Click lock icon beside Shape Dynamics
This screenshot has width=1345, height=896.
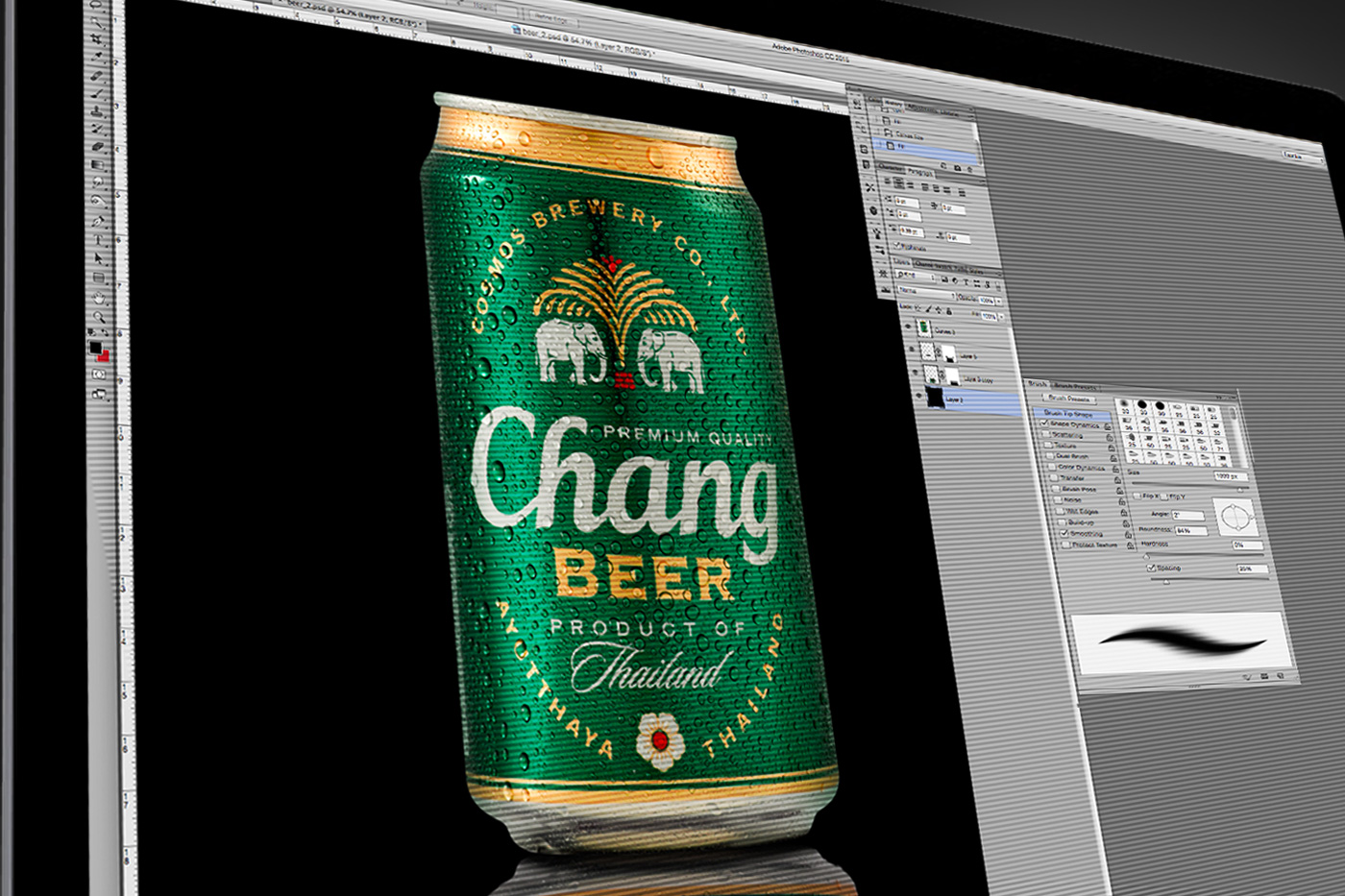pos(1108,426)
